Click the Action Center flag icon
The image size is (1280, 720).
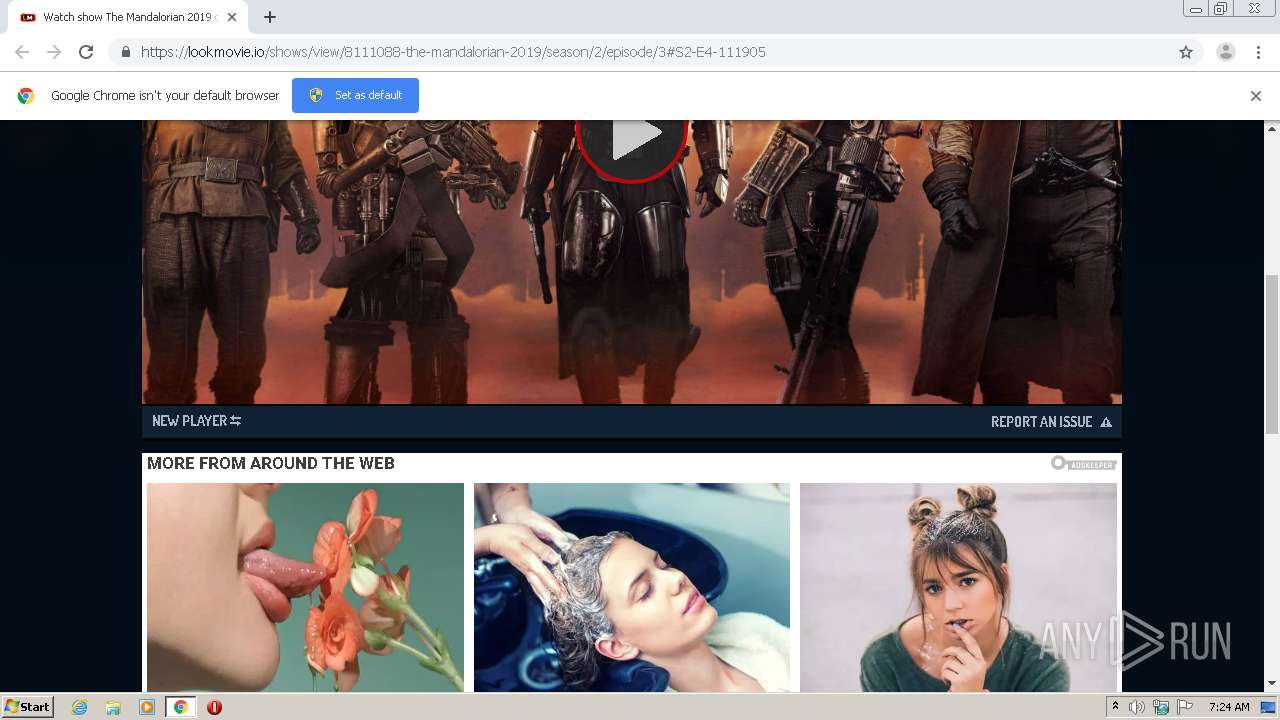pyautogui.click(x=1185, y=707)
